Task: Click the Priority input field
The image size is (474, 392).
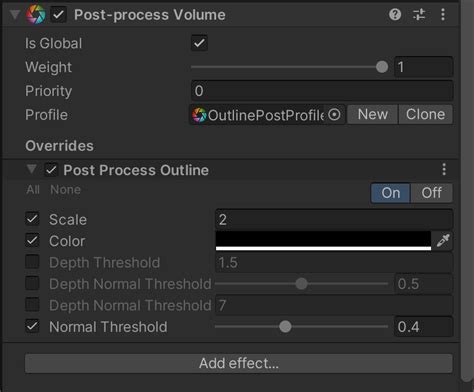Action: (322, 91)
